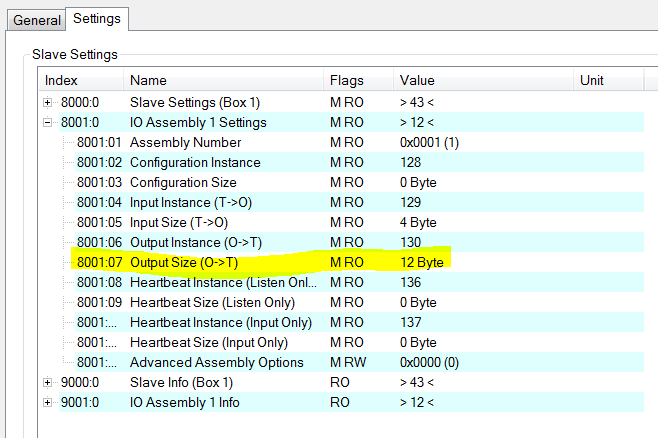Viewport: 658px width, 438px height.
Task: Collapse the 8001:0 IO Assembly 1 Settings node
Action: point(47,123)
